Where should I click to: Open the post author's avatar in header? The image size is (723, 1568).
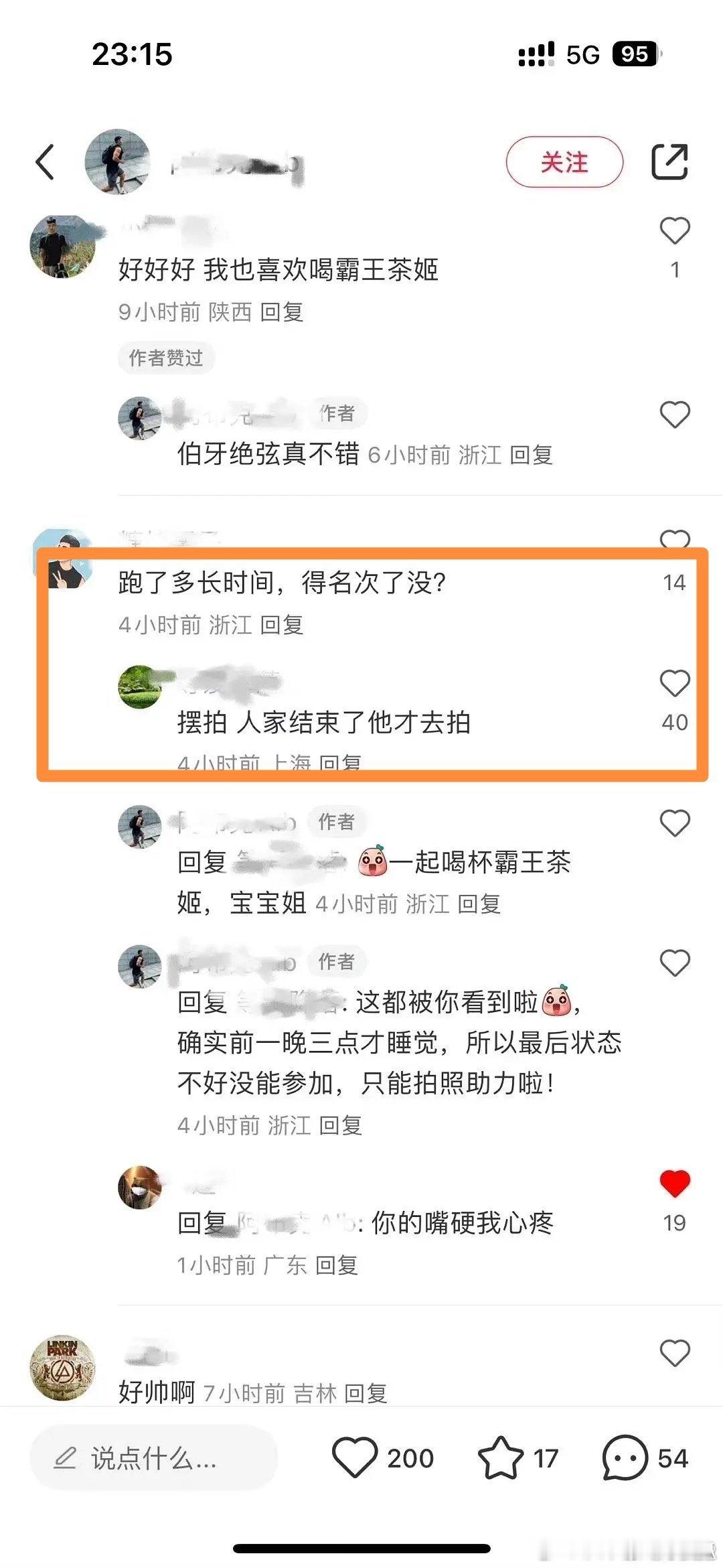point(118,161)
